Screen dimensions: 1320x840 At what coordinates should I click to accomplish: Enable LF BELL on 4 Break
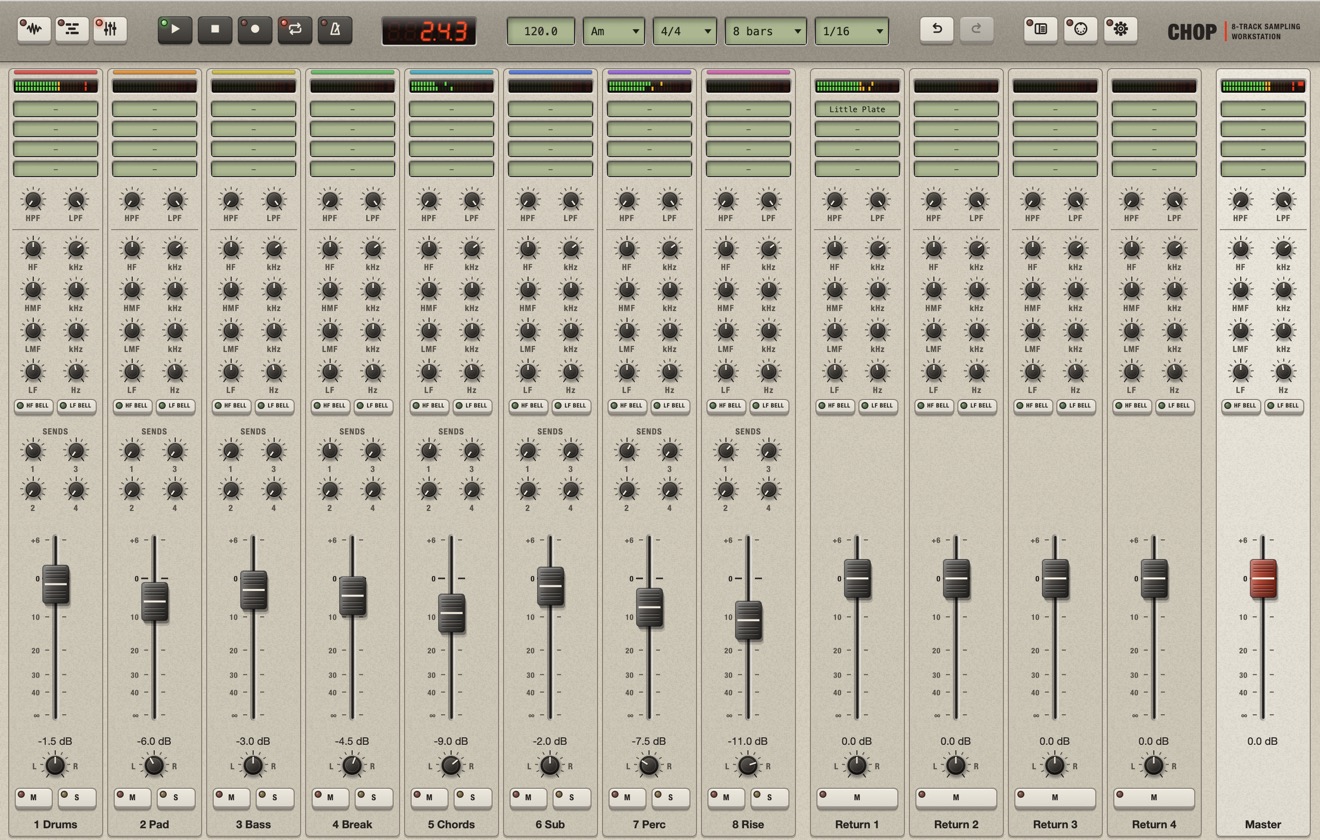click(373, 406)
